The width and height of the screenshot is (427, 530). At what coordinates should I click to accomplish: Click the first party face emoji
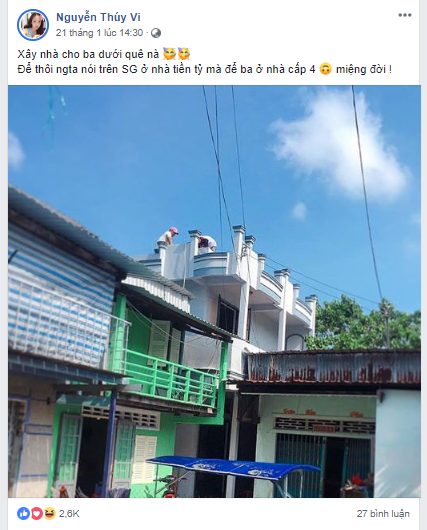point(169,54)
